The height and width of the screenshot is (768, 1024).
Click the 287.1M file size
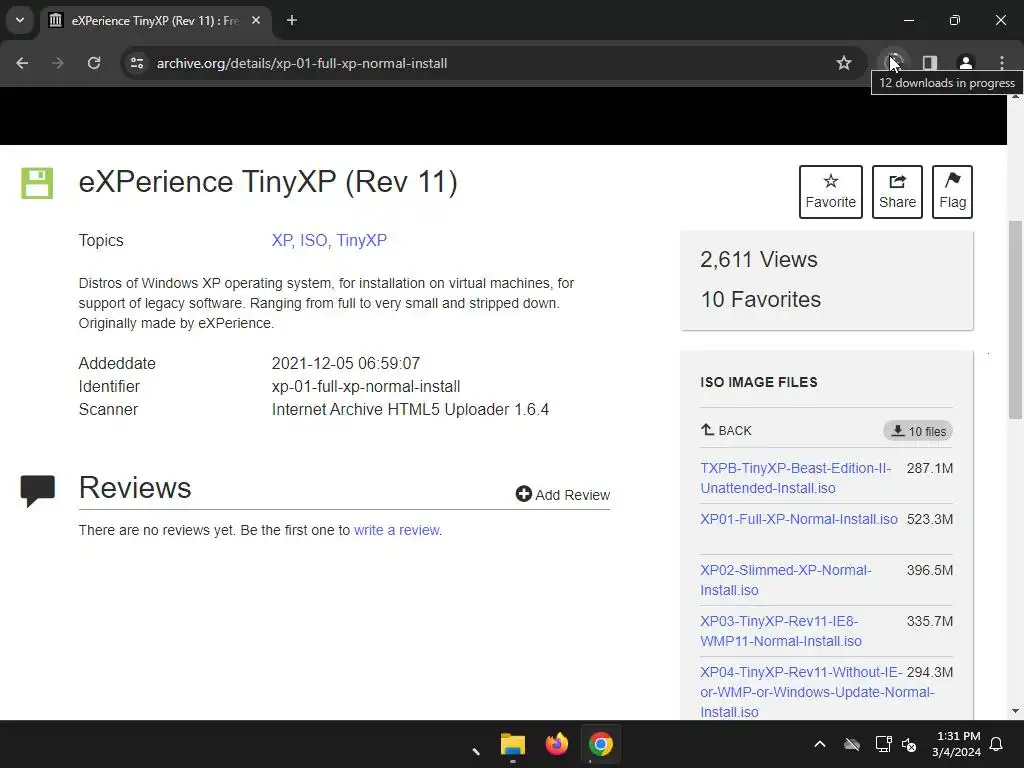coord(929,468)
